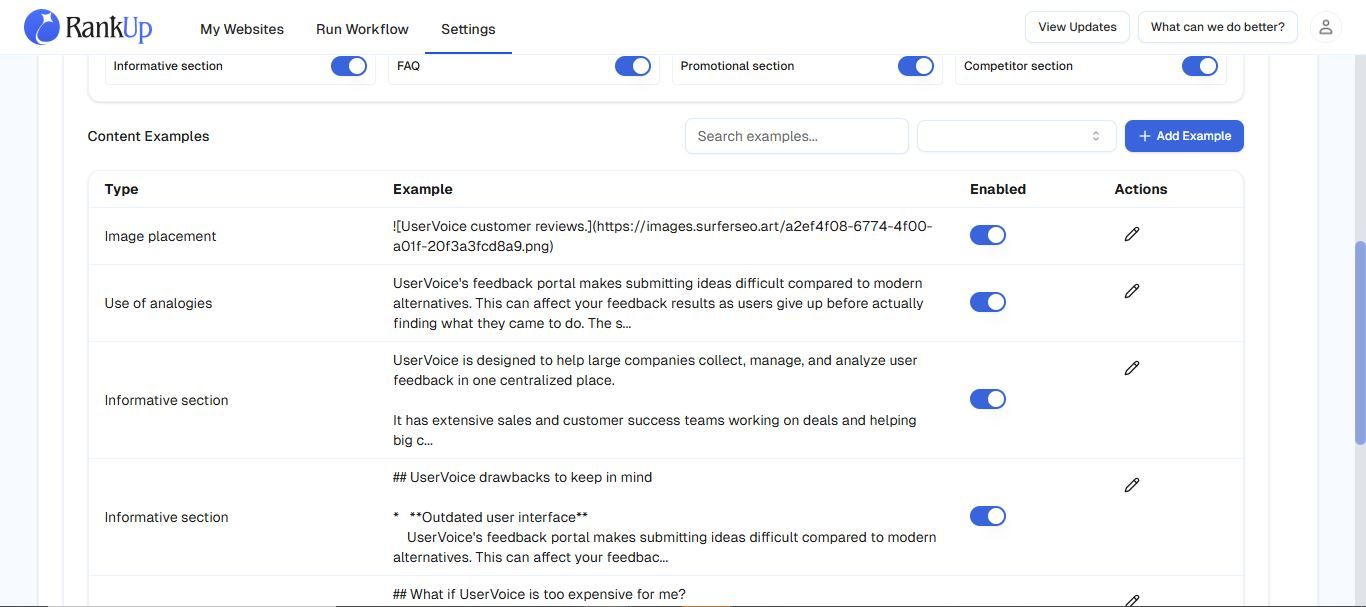The image size is (1366, 607).
Task: Focus the Search examples field
Action: [x=796, y=136]
